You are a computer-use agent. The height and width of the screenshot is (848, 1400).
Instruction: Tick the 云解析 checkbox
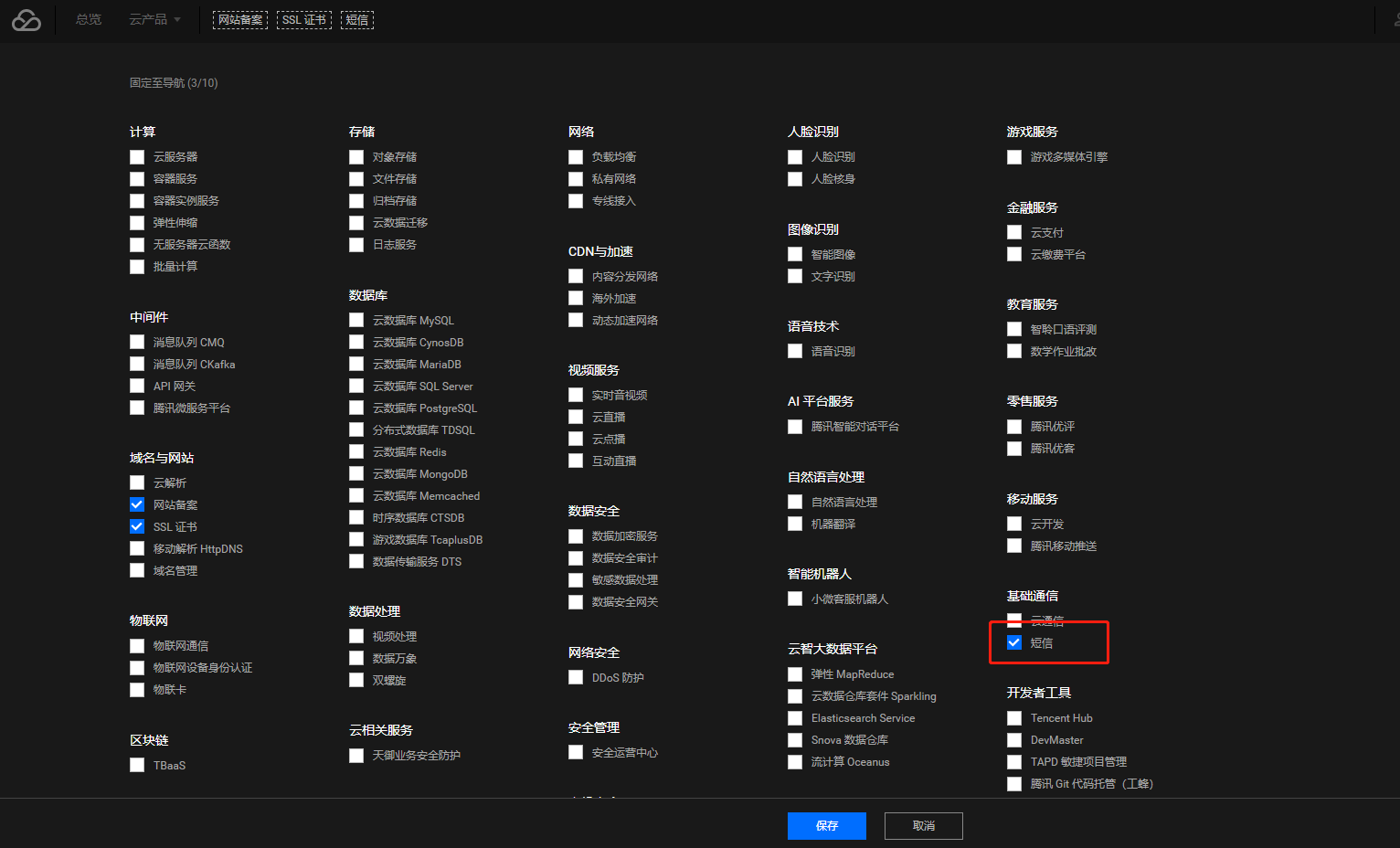pos(137,482)
